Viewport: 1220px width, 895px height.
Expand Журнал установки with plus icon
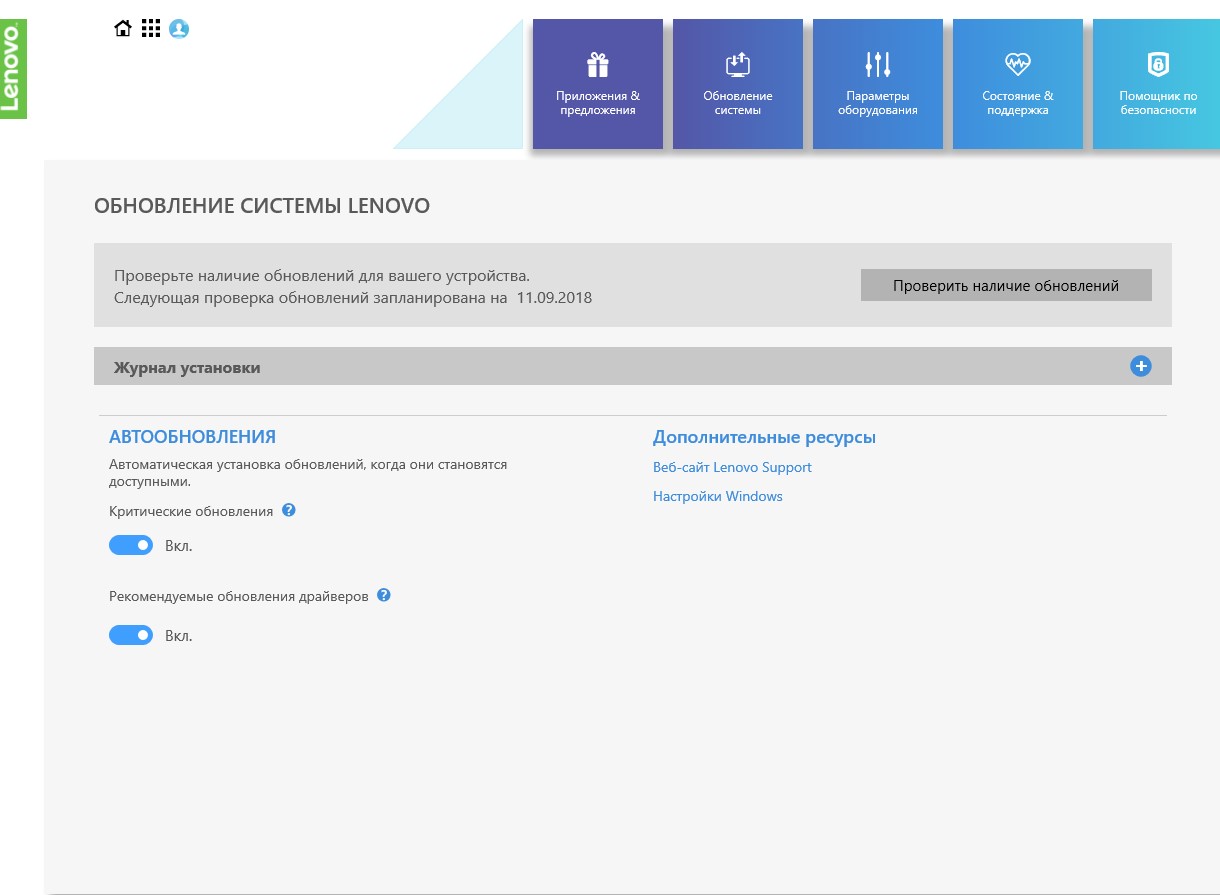1141,366
